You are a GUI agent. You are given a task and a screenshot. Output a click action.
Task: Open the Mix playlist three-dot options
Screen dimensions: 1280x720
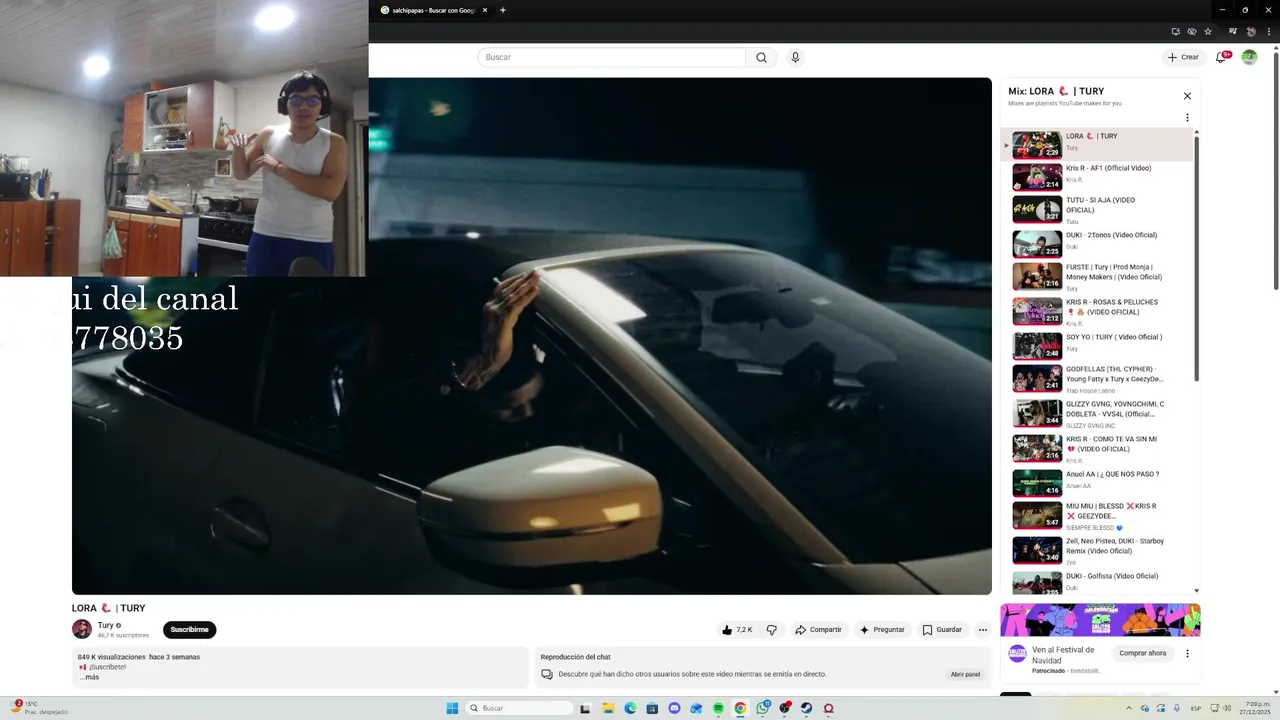pos(1187,117)
